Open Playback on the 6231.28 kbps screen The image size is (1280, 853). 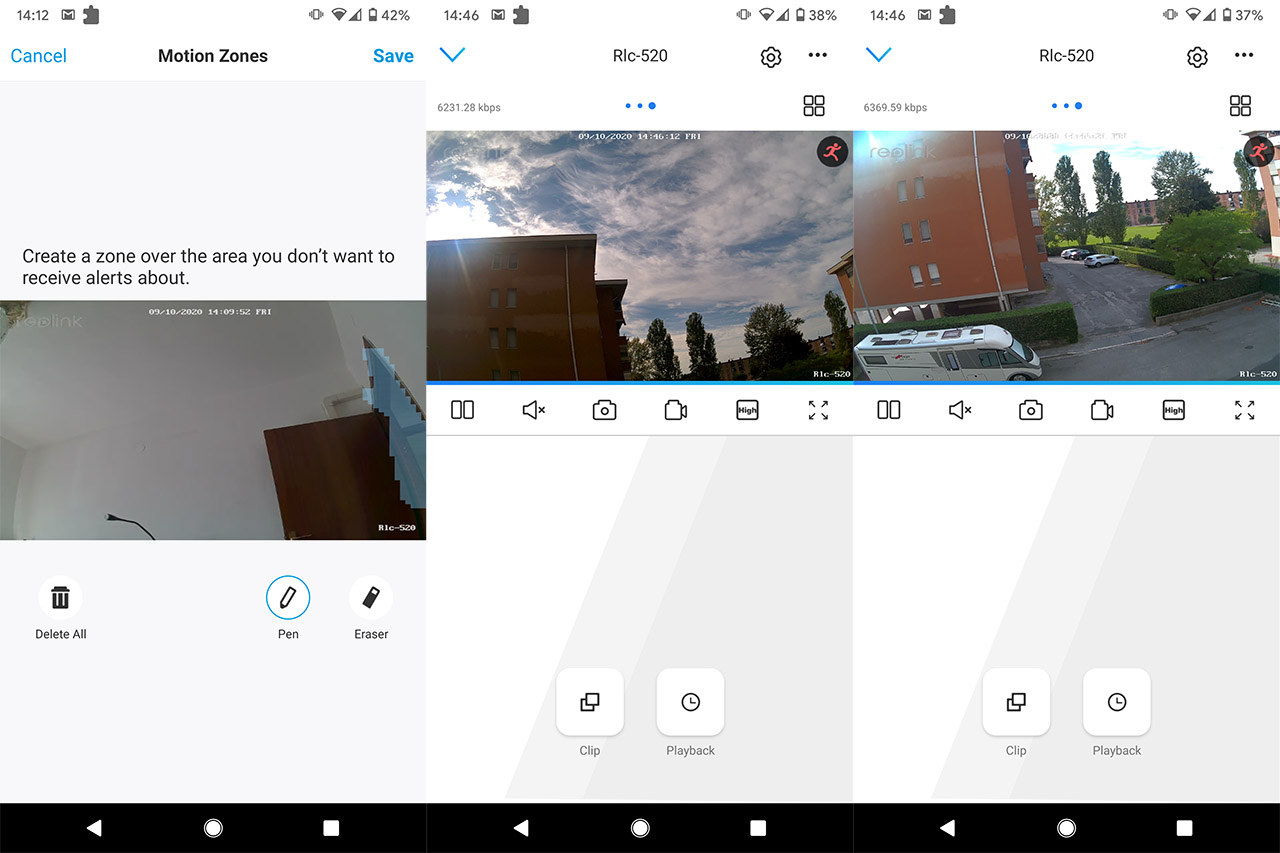690,702
